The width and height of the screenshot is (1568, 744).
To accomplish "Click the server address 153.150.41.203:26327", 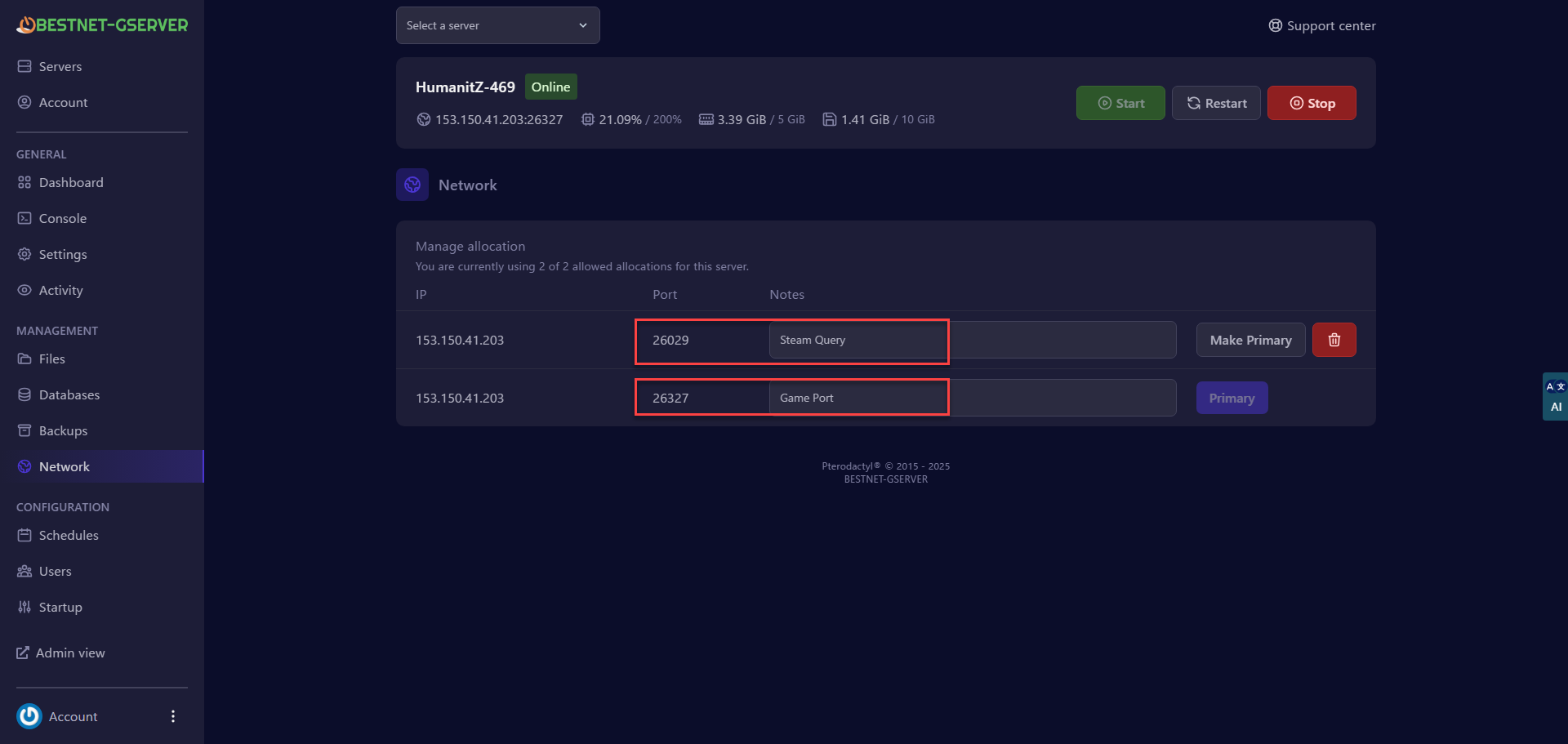I will (x=499, y=119).
